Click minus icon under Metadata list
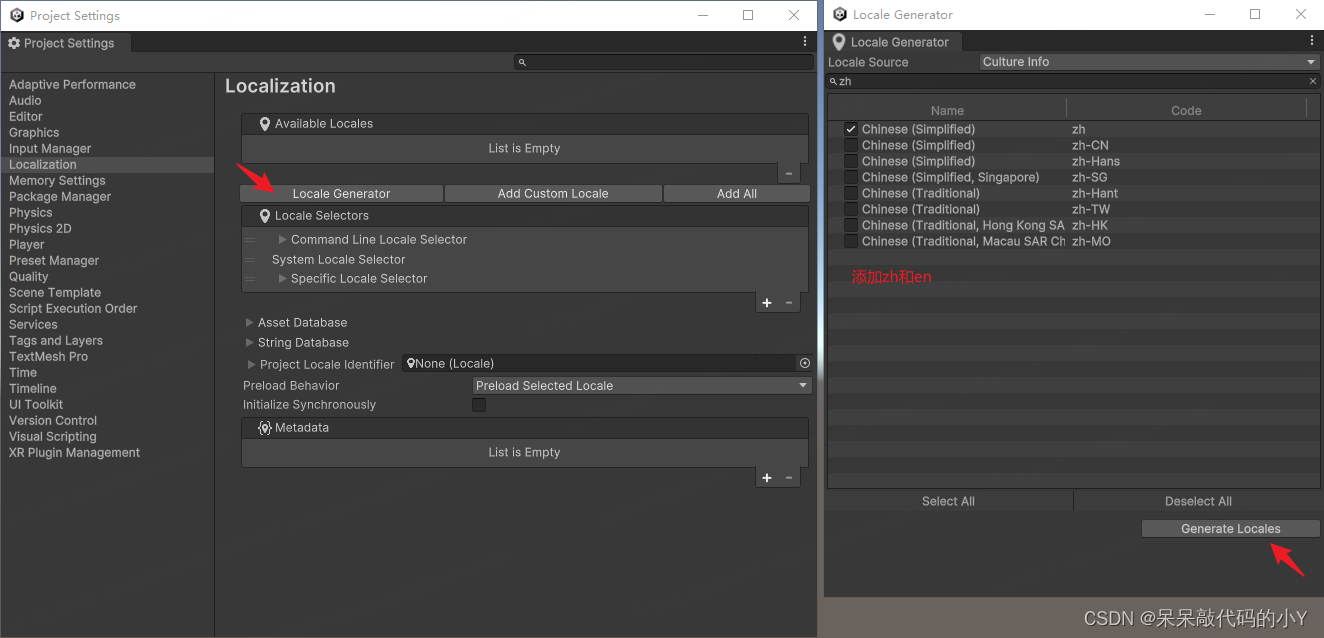The image size is (1324, 638). pos(789,478)
